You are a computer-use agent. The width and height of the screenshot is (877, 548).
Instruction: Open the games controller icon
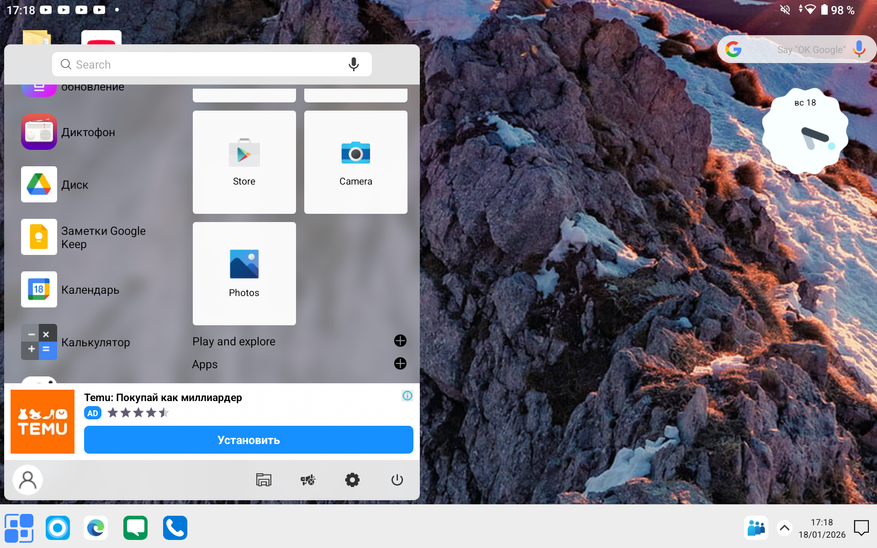(x=308, y=480)
